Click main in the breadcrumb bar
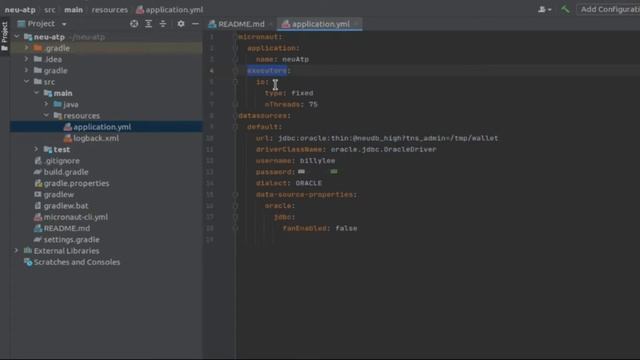This screenshot has height=360, width=640. (73, 9)
